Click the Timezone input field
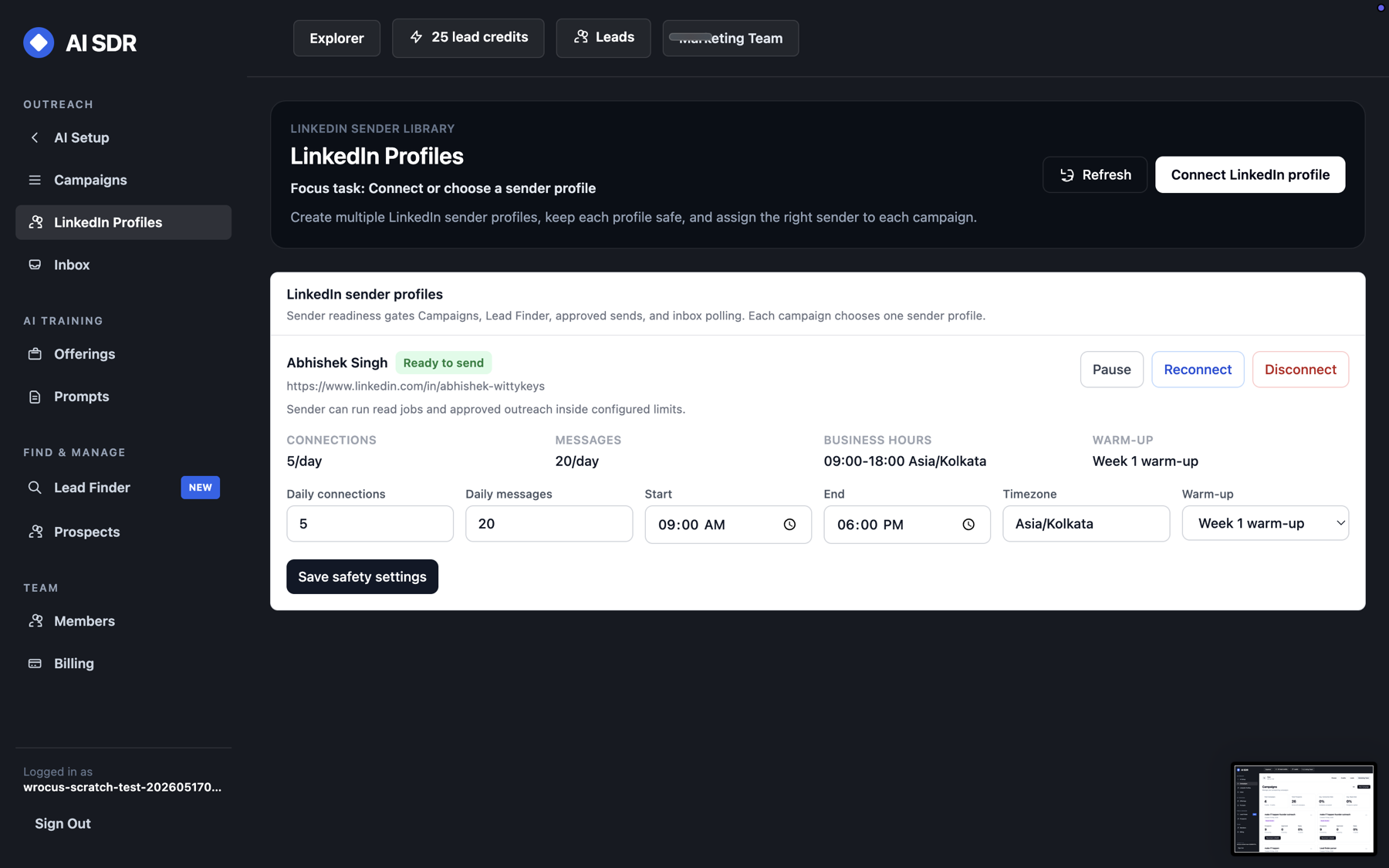 (1086, 524)
